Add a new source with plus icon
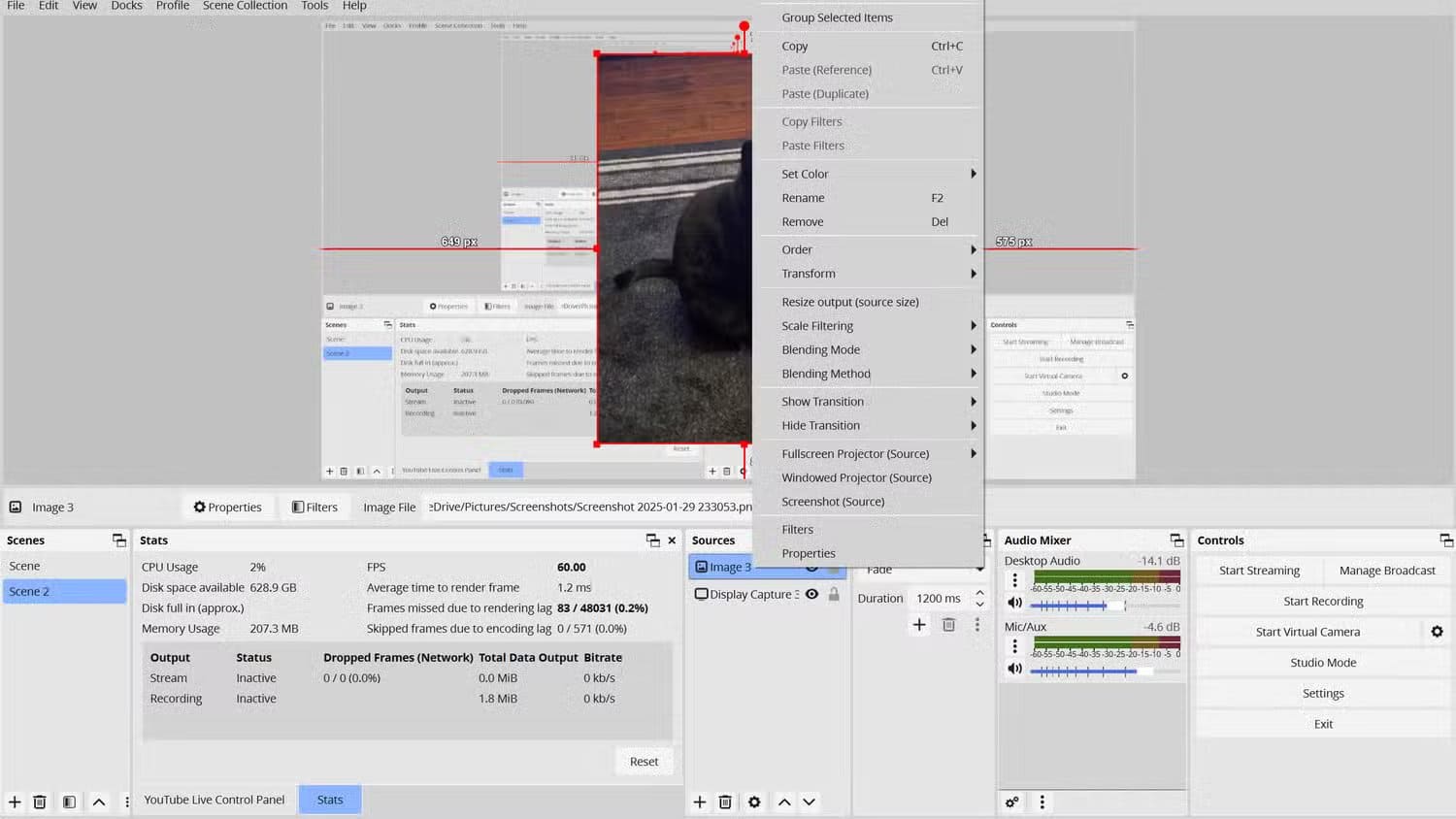The height and width of the screenshot is (819, 1456). tap(699, 802)
